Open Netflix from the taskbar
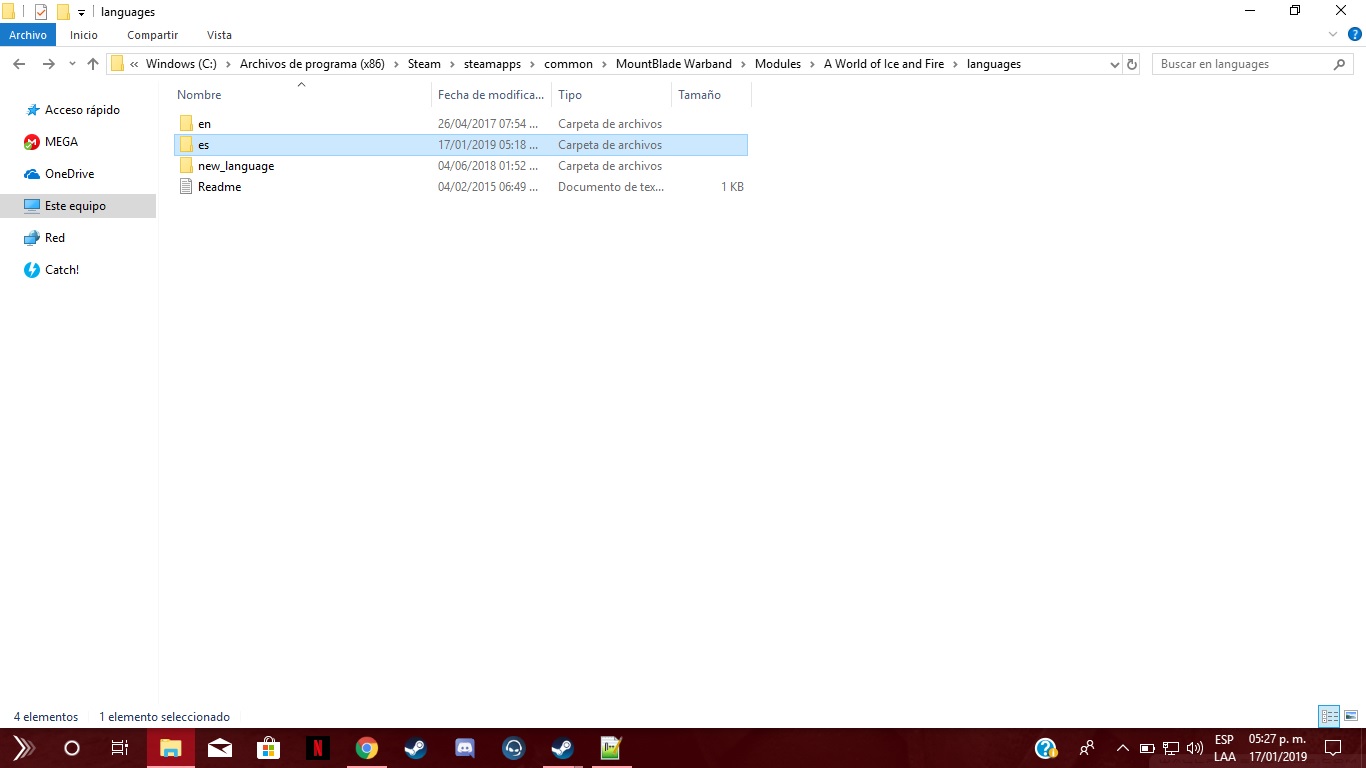This screenshot has width=1366, height=768. 317,748
